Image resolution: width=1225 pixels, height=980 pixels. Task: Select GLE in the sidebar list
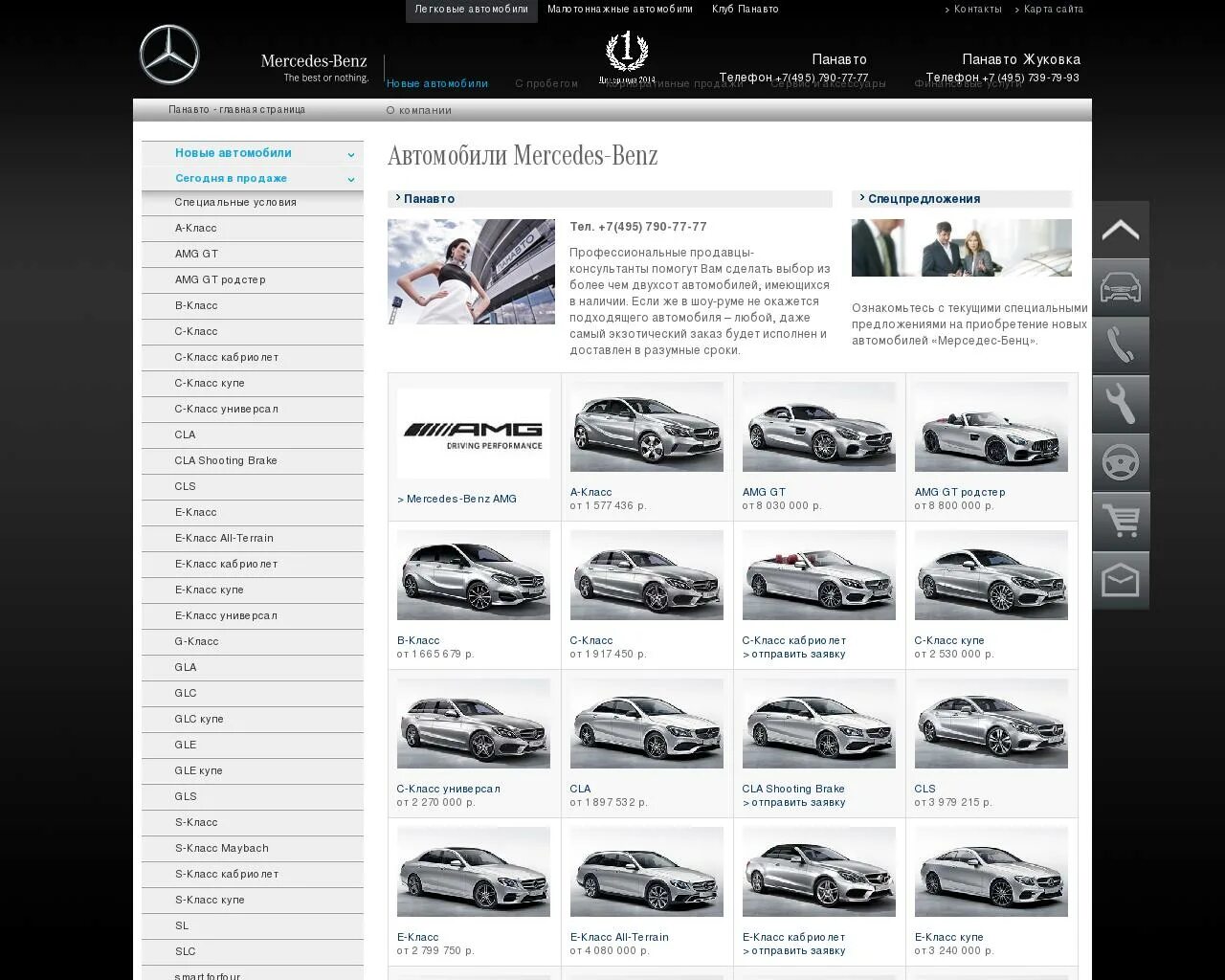pyautogui.click(x=253, y=746)
